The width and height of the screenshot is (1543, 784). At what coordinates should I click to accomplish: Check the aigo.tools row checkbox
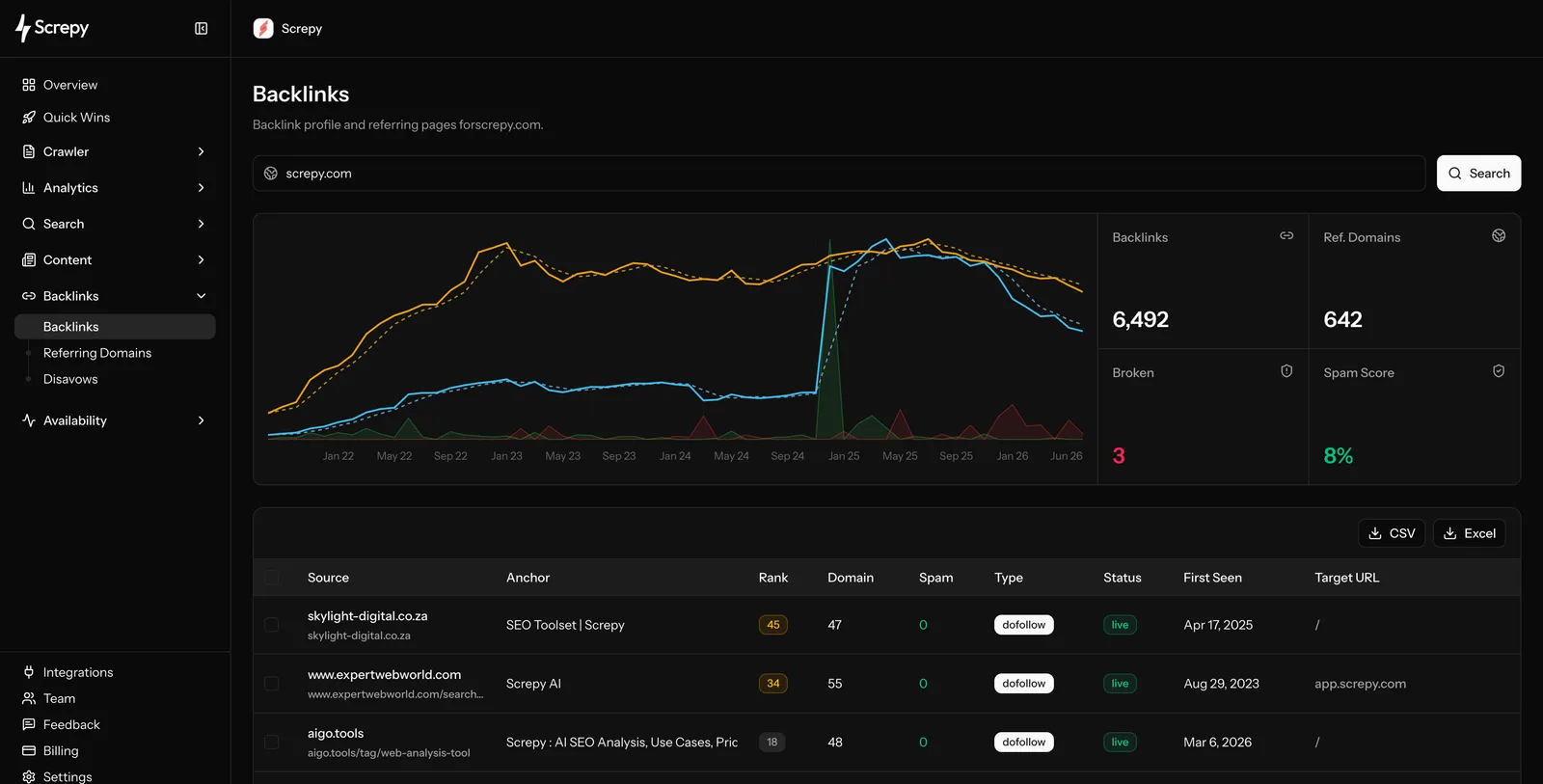[x=272, y=743]
